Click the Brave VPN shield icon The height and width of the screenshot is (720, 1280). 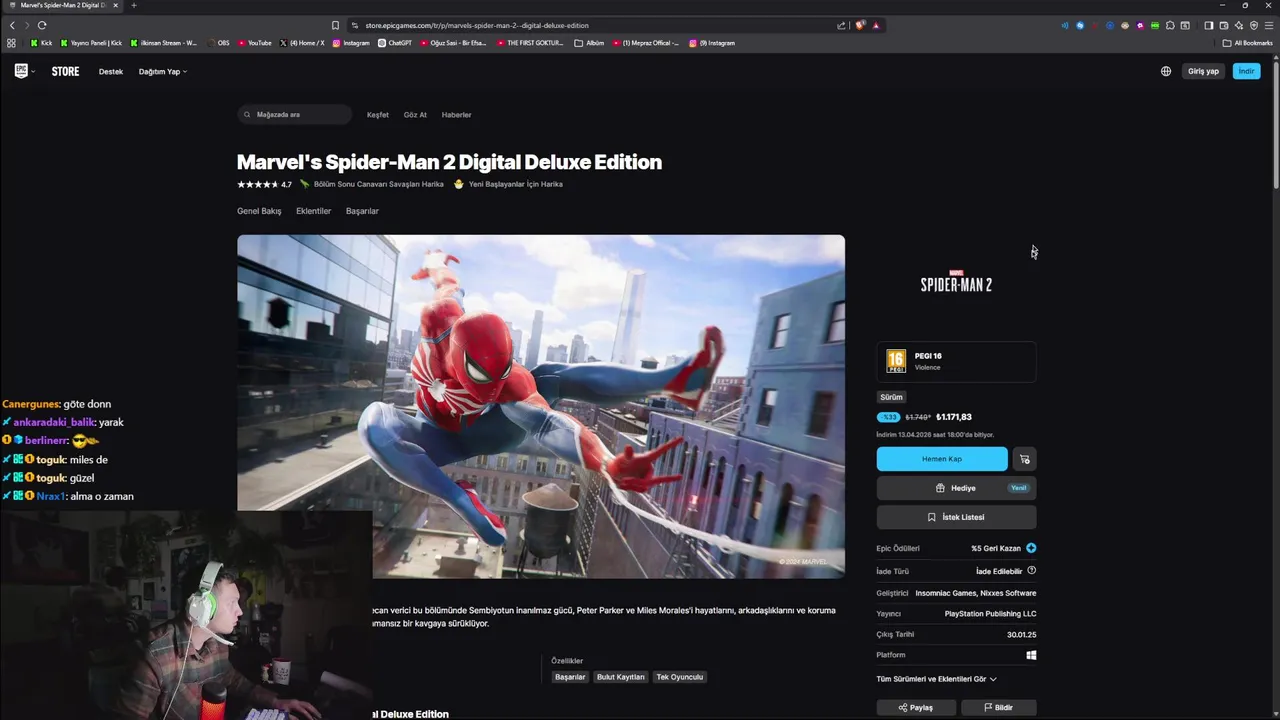point(1254,25)
